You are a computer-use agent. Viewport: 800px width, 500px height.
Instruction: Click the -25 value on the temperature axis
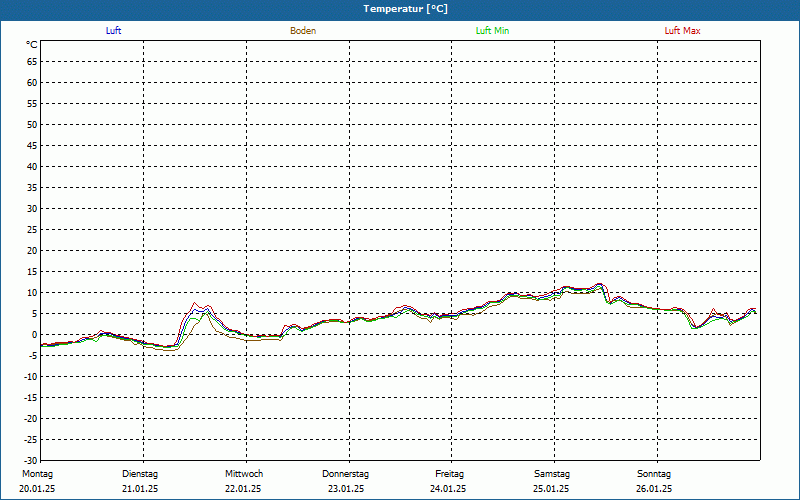point(31,439)
